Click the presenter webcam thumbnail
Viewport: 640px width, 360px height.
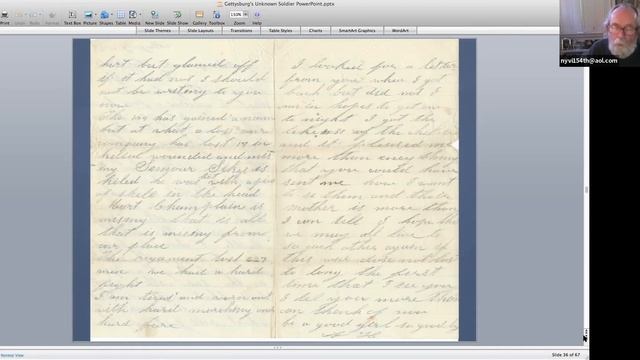tap(600, 33)
